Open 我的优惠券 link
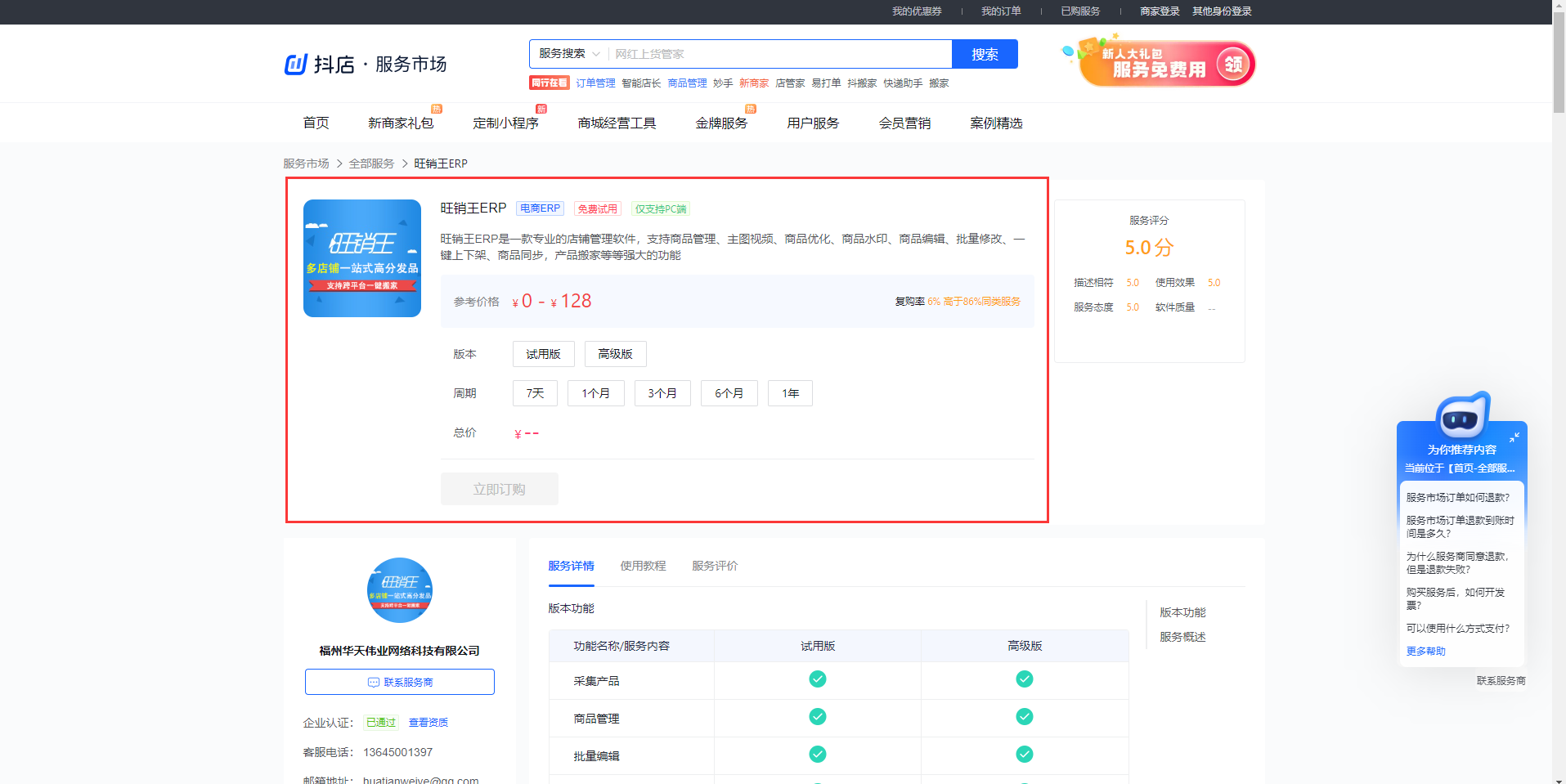 917,11
